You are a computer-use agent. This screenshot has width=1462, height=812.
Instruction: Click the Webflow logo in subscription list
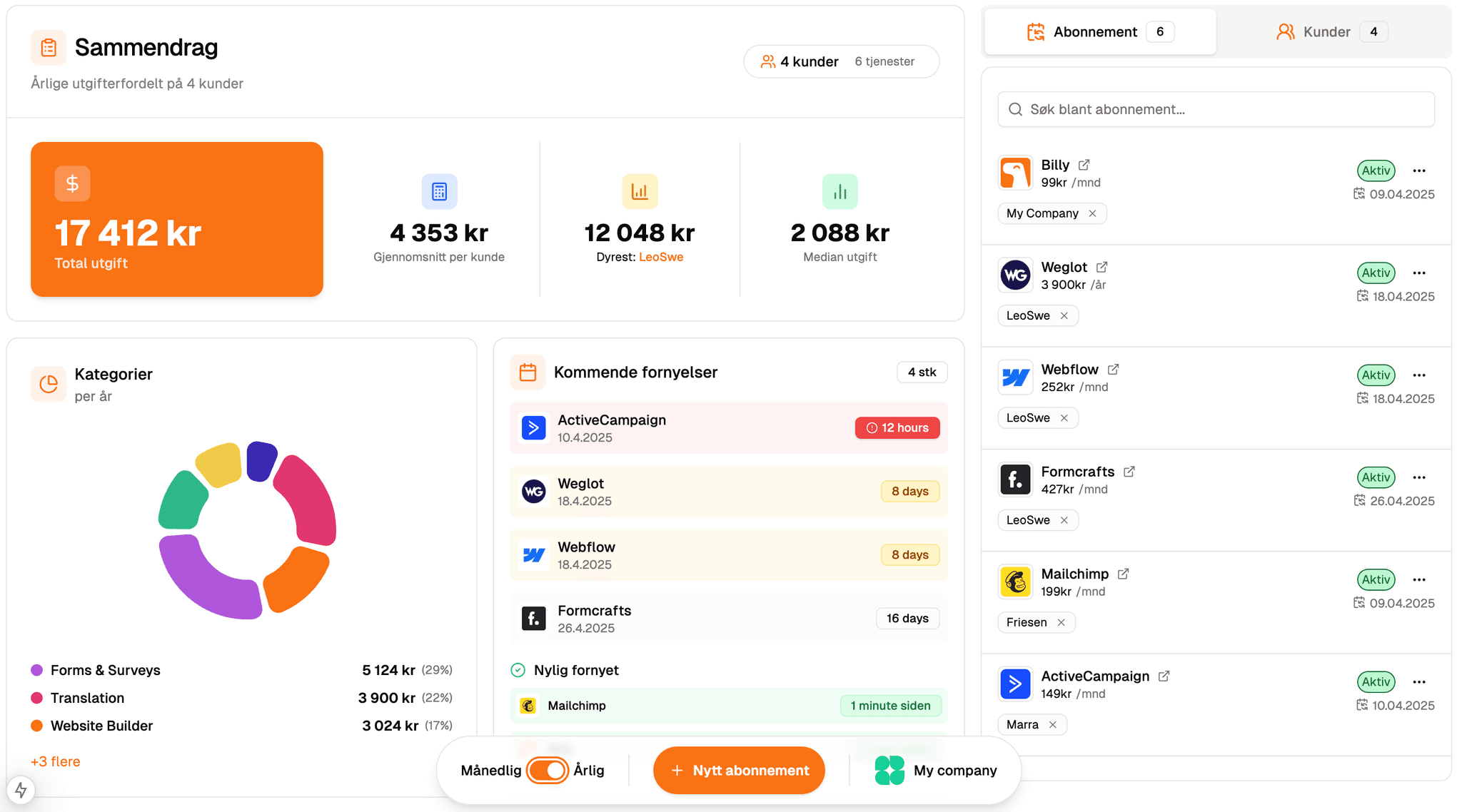tap(1015, 377)
